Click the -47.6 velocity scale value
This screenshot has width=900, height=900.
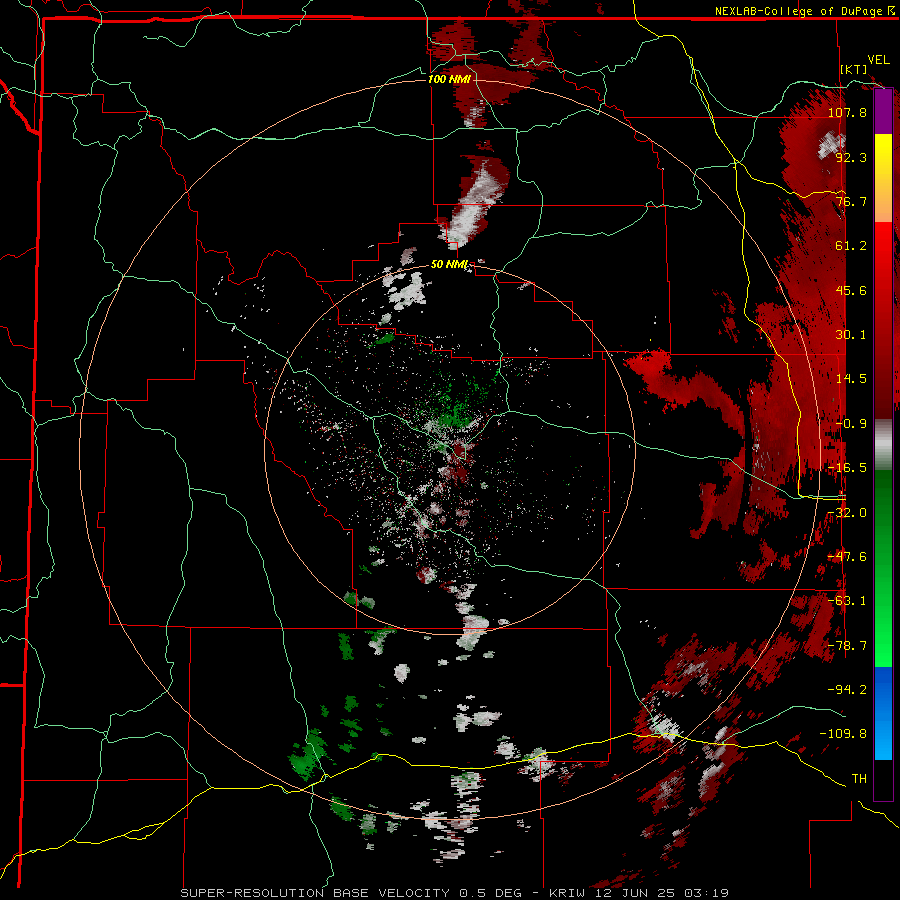[847, 557]
